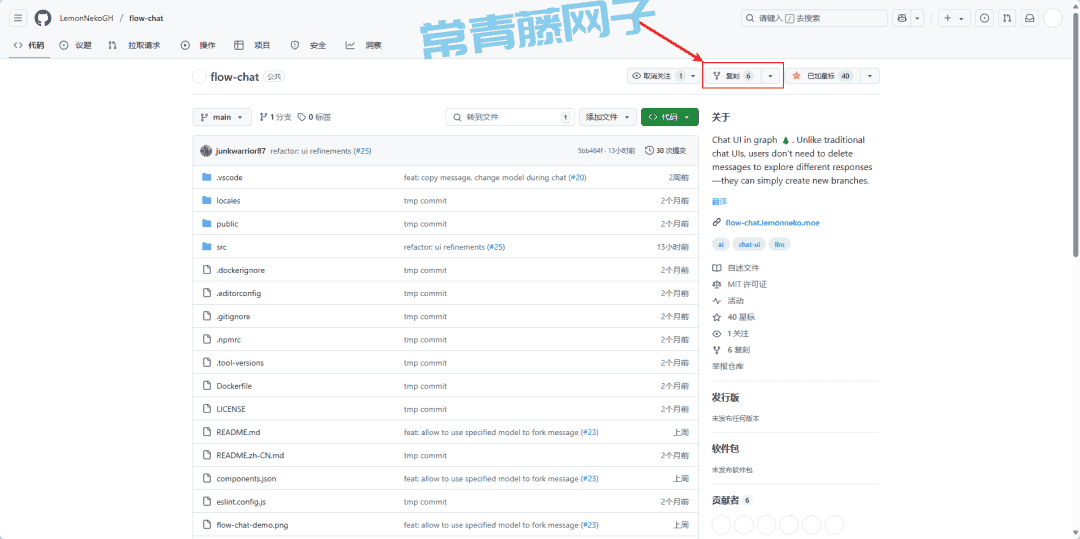Open pull requests icon in header
This screenshot has width=1080, height=539.
pyautogui.click(x=1007, y=19)
